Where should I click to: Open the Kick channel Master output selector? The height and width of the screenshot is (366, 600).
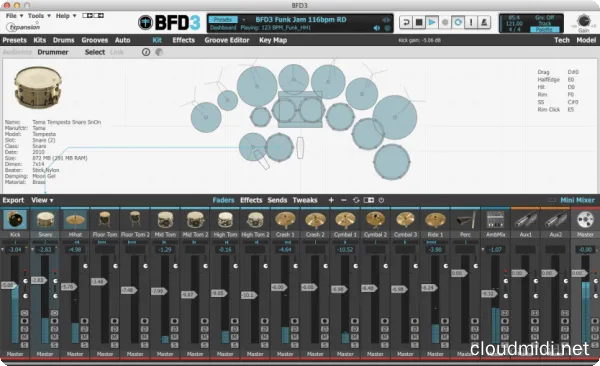(15, 354)
